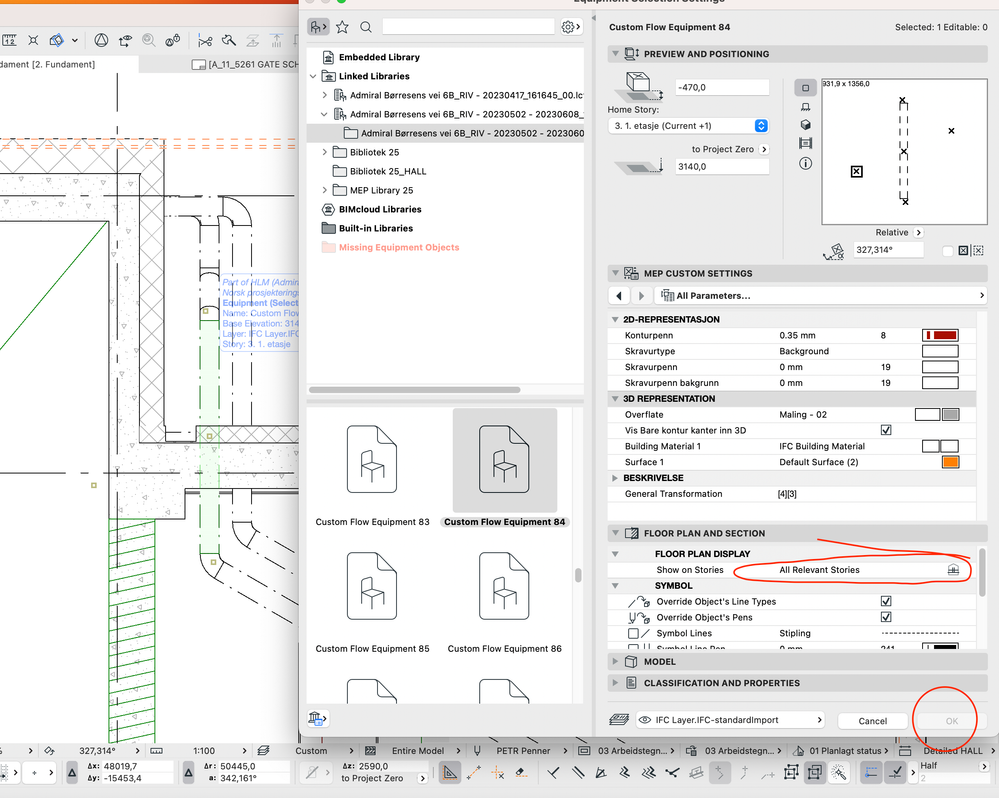Toggle Vis Bare kontur kanter inn 3D checkbox
This screenshot has width=999, height=798.
(884, 430)
